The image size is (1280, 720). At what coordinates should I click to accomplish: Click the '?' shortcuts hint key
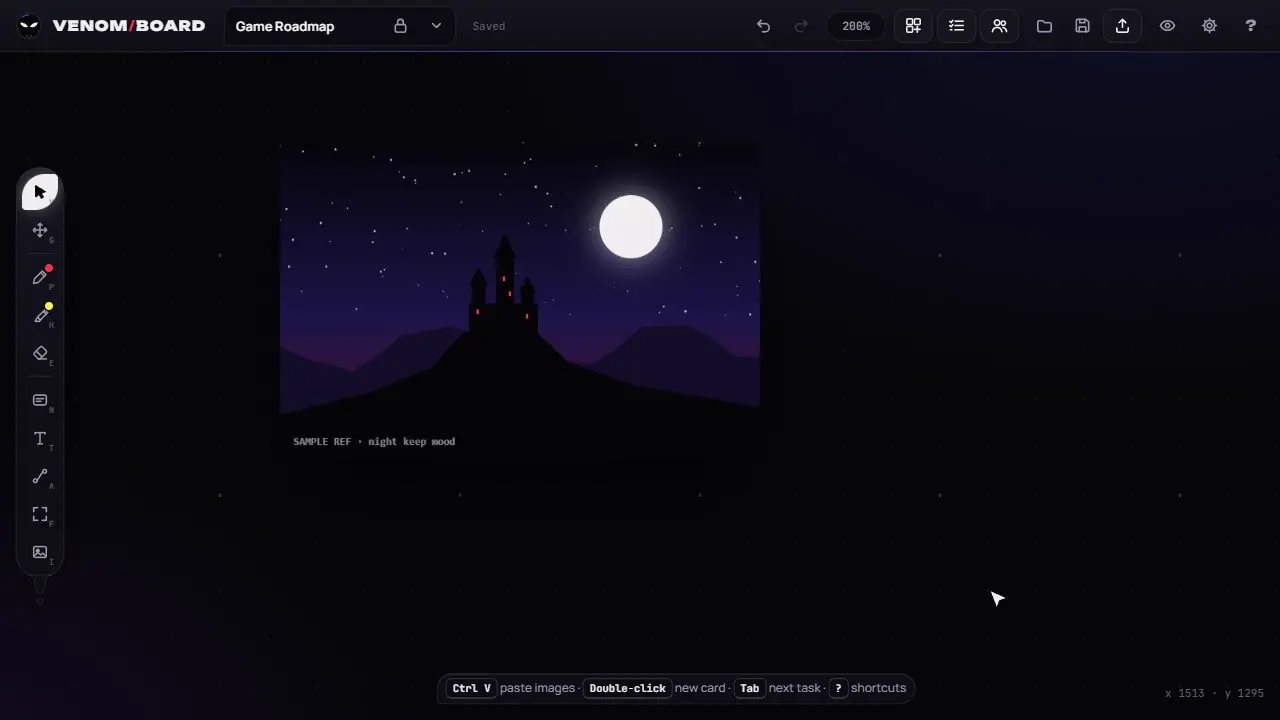(x=838, y=688)
